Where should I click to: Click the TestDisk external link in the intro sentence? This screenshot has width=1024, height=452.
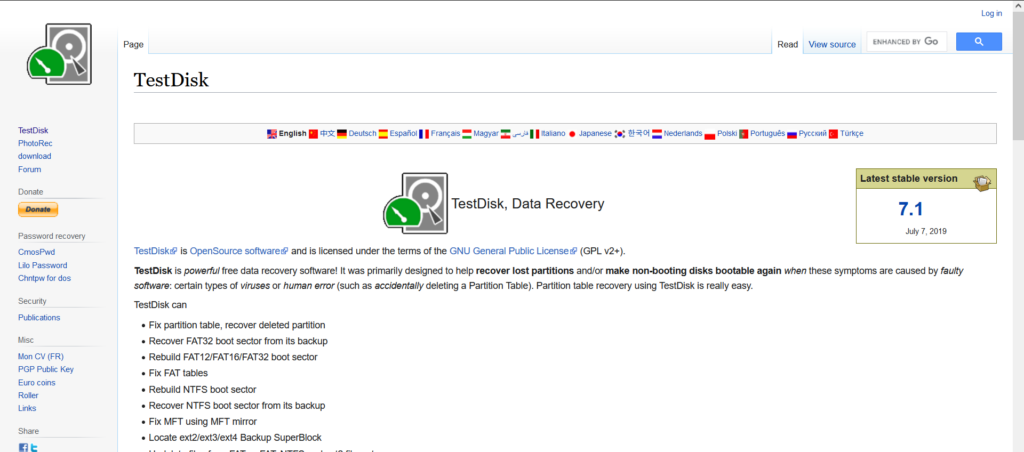(x=155, y=251)
